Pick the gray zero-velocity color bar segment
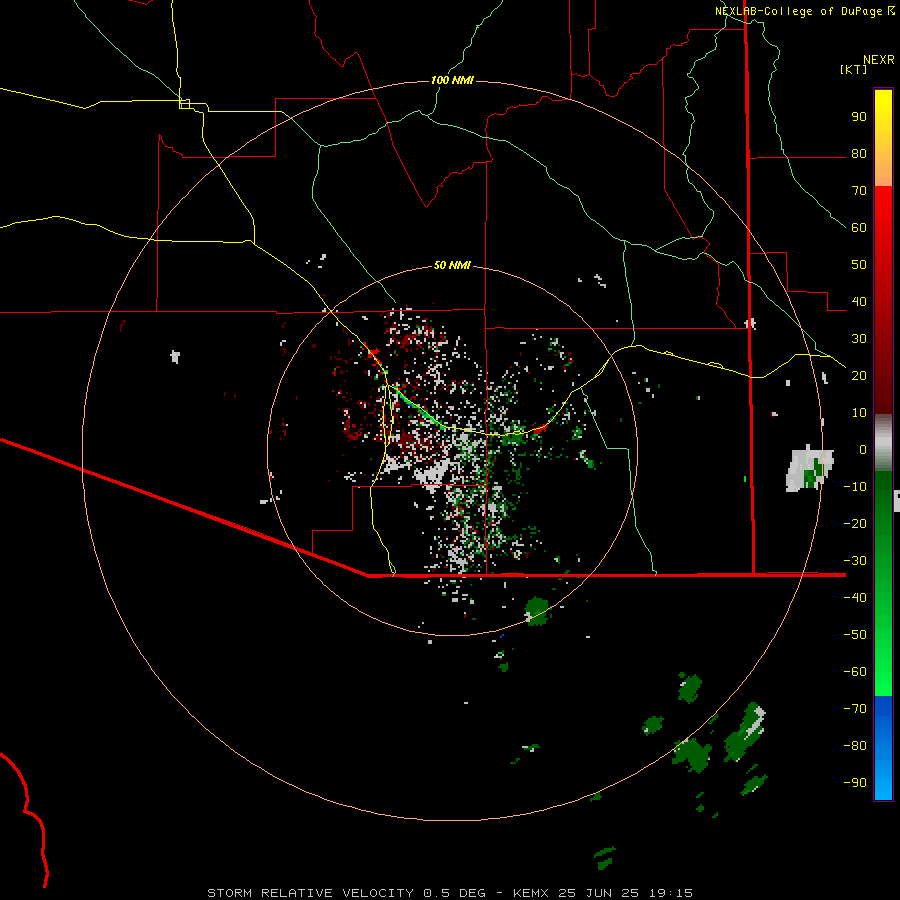The image size is (900, 900). 883,443
